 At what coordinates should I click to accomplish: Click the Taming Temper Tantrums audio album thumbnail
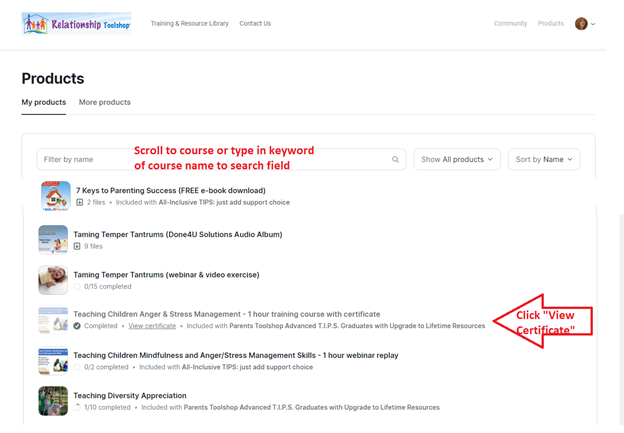click(53, 240)
